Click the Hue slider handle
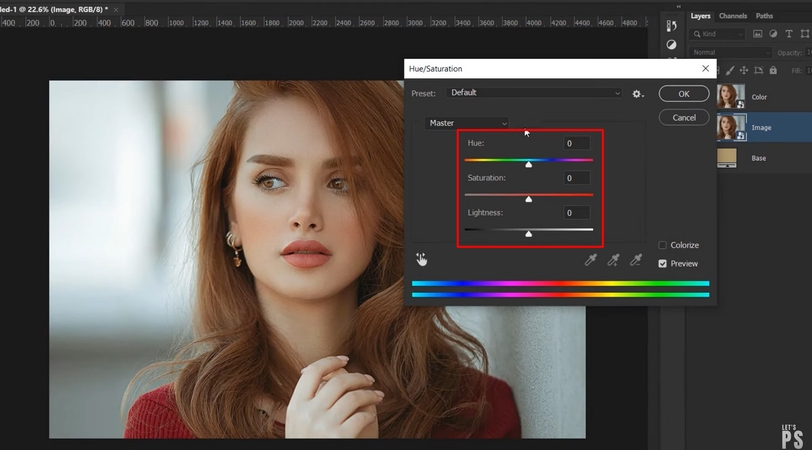 tap(529, 165)
